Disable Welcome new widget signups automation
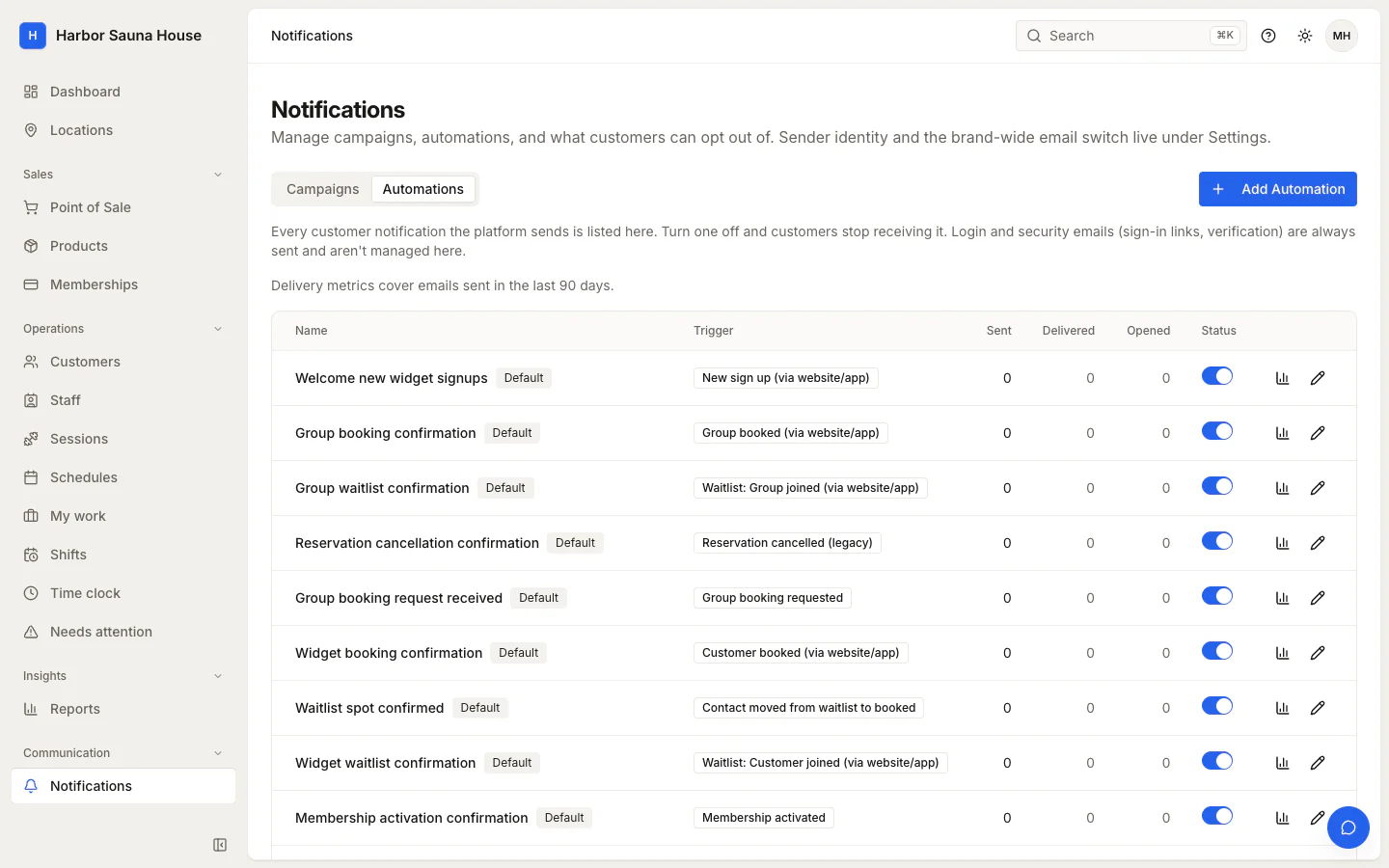Viewport: 1389px width, 868px height. (x=1217, y=376)
